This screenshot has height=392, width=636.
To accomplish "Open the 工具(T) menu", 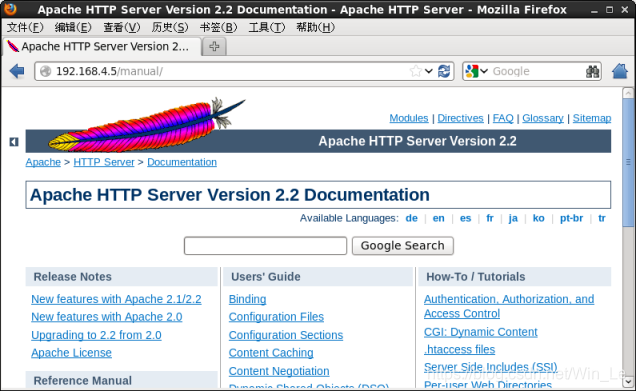I will 266,27.
